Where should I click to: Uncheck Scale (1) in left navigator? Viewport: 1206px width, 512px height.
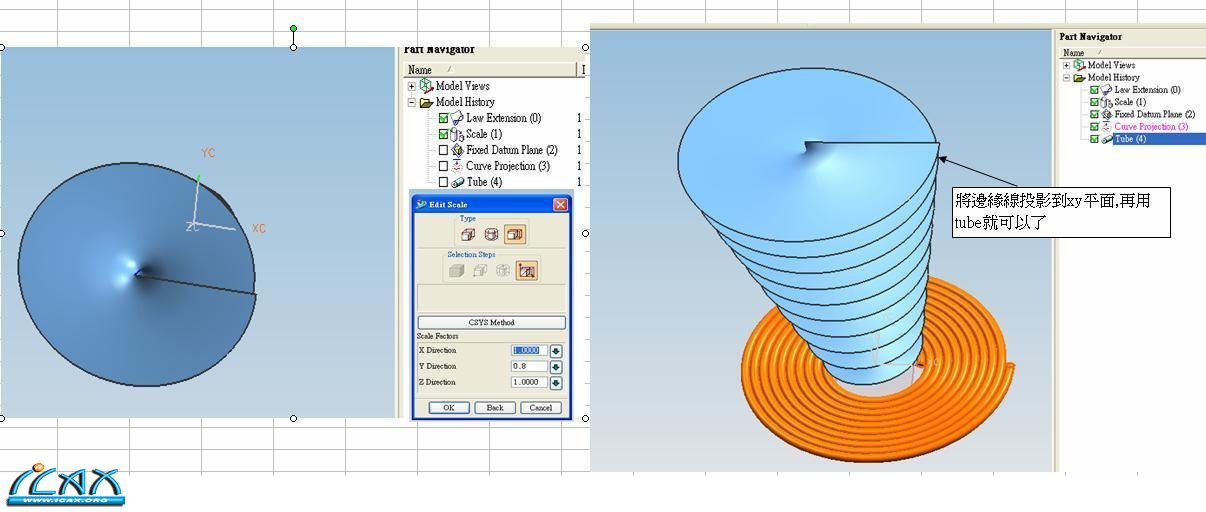pyautogui.click(x=443, y=134)
